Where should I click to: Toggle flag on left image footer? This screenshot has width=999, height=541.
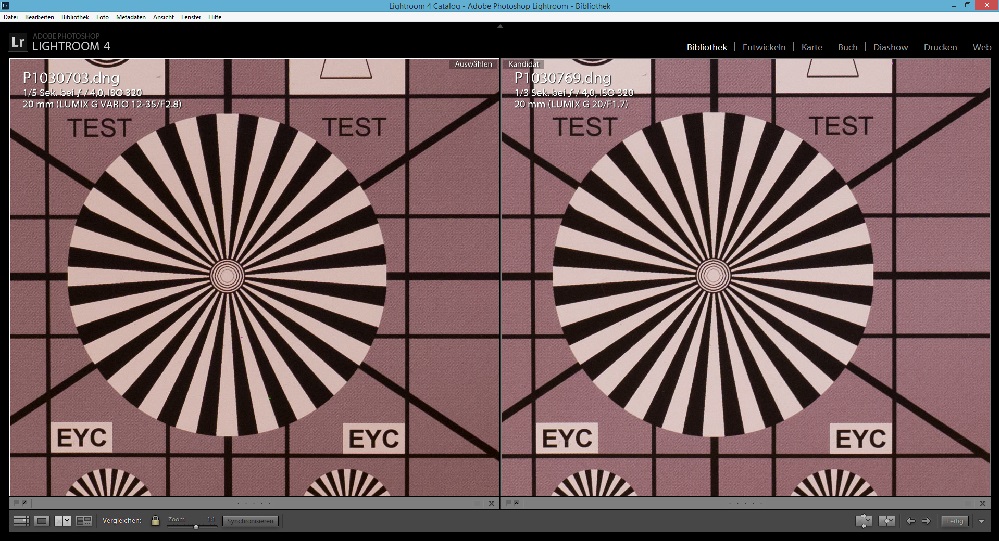[x=17, y=502]
